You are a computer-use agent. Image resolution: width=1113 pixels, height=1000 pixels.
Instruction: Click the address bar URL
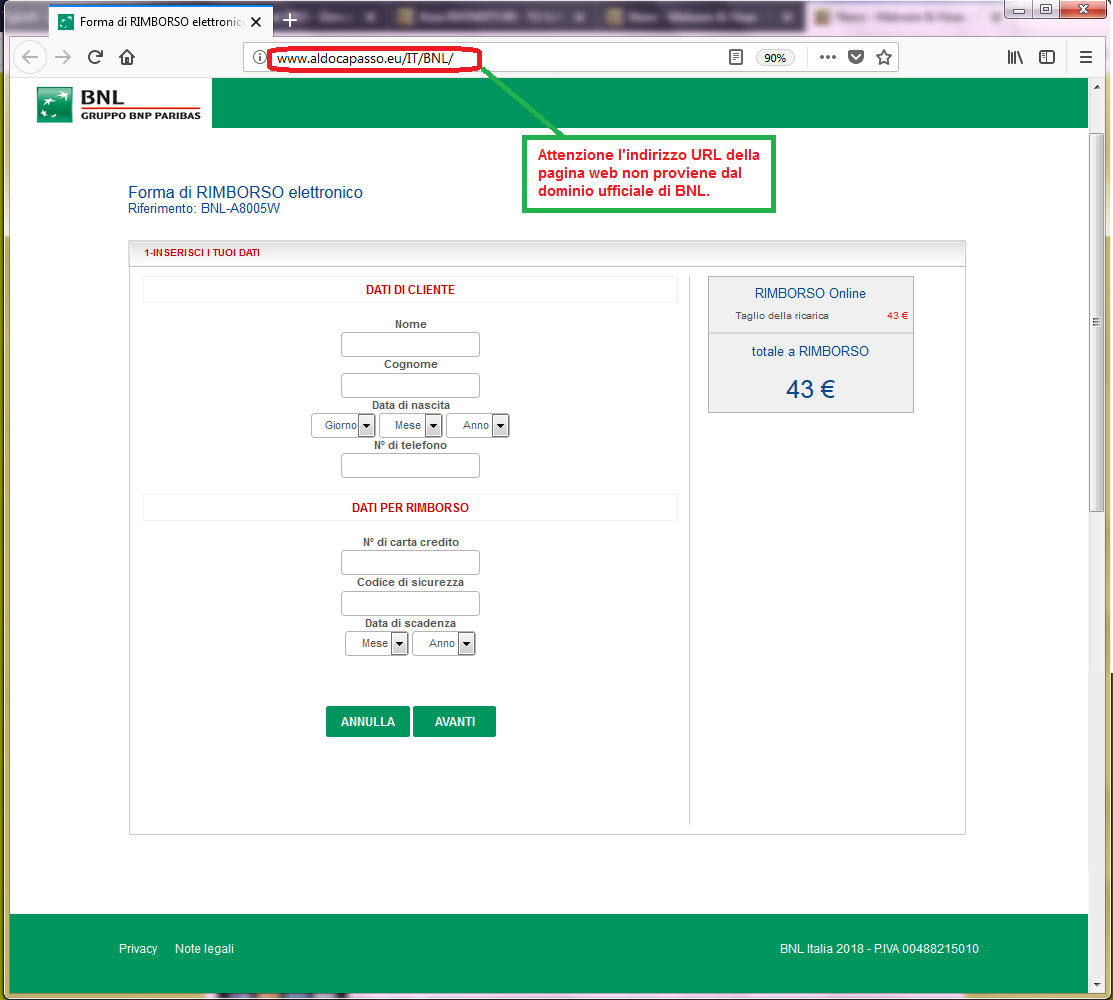tap(364, 58)
